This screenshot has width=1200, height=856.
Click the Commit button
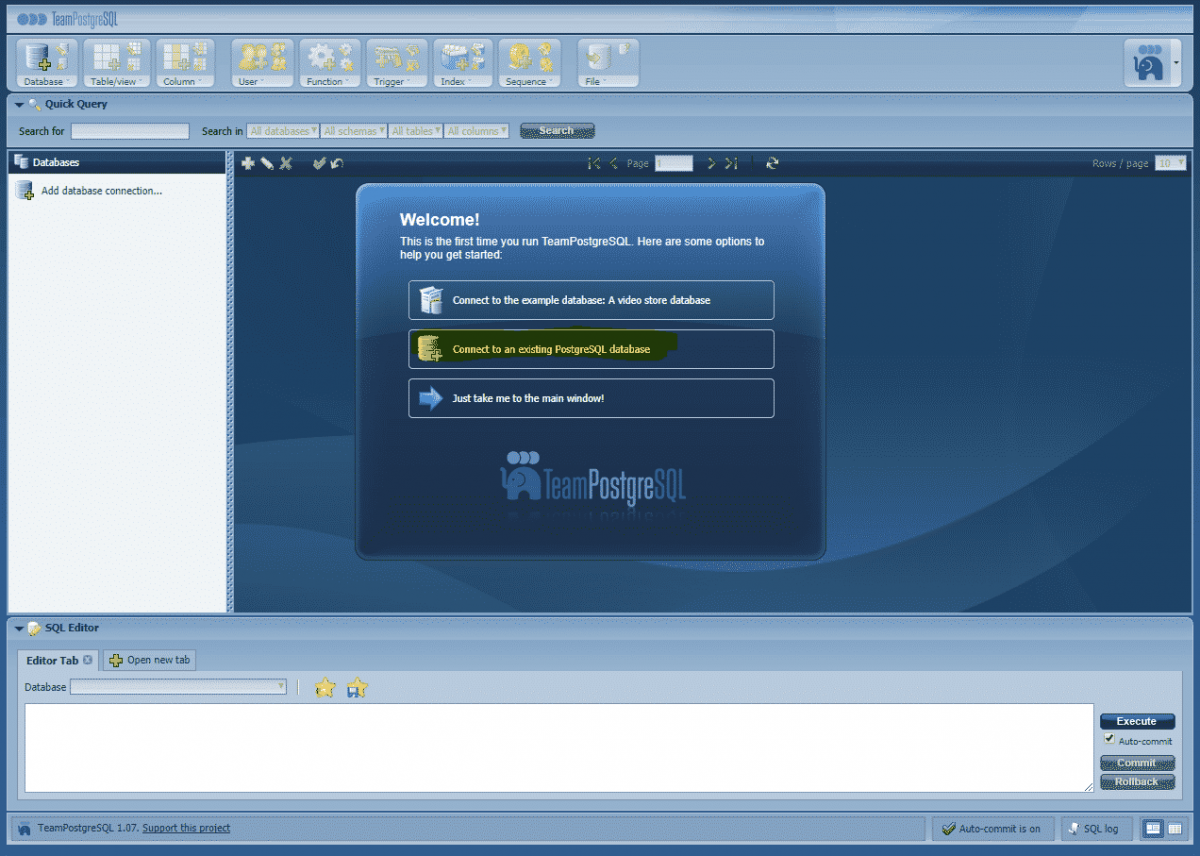pos(1137,763)
